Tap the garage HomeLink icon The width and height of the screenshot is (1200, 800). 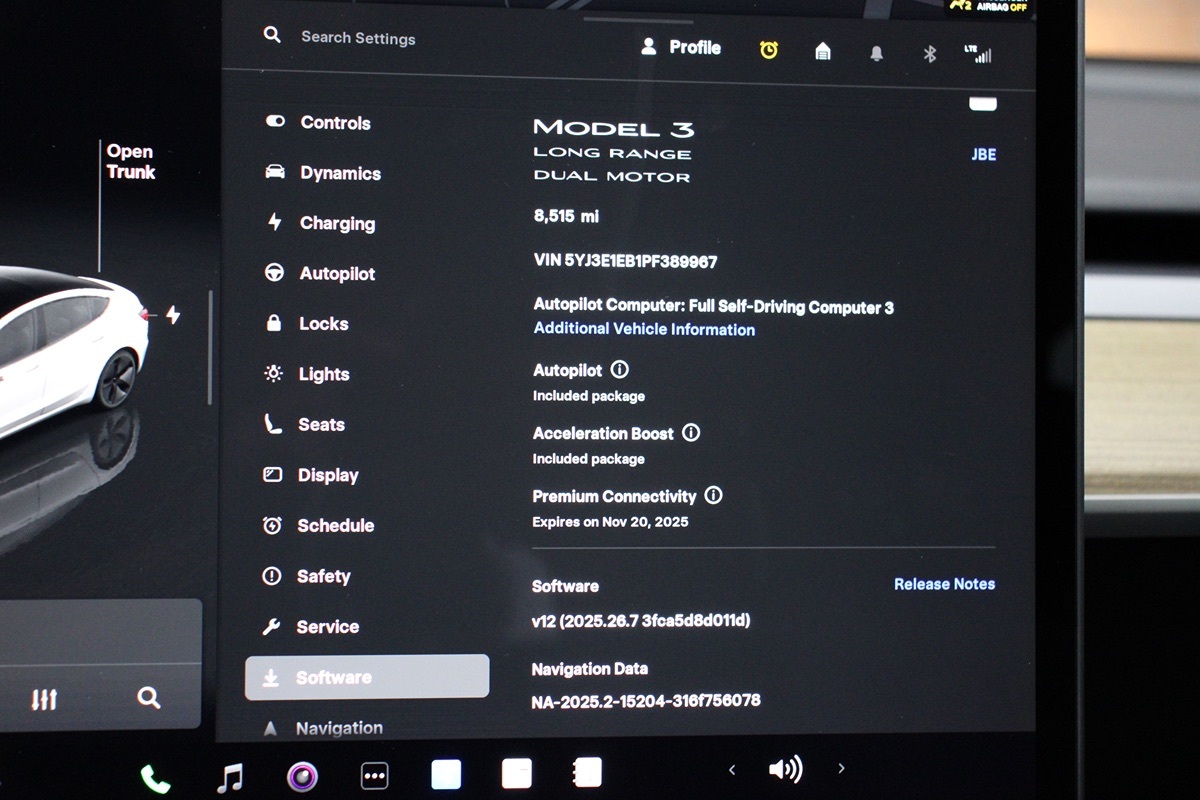(822, 51)
